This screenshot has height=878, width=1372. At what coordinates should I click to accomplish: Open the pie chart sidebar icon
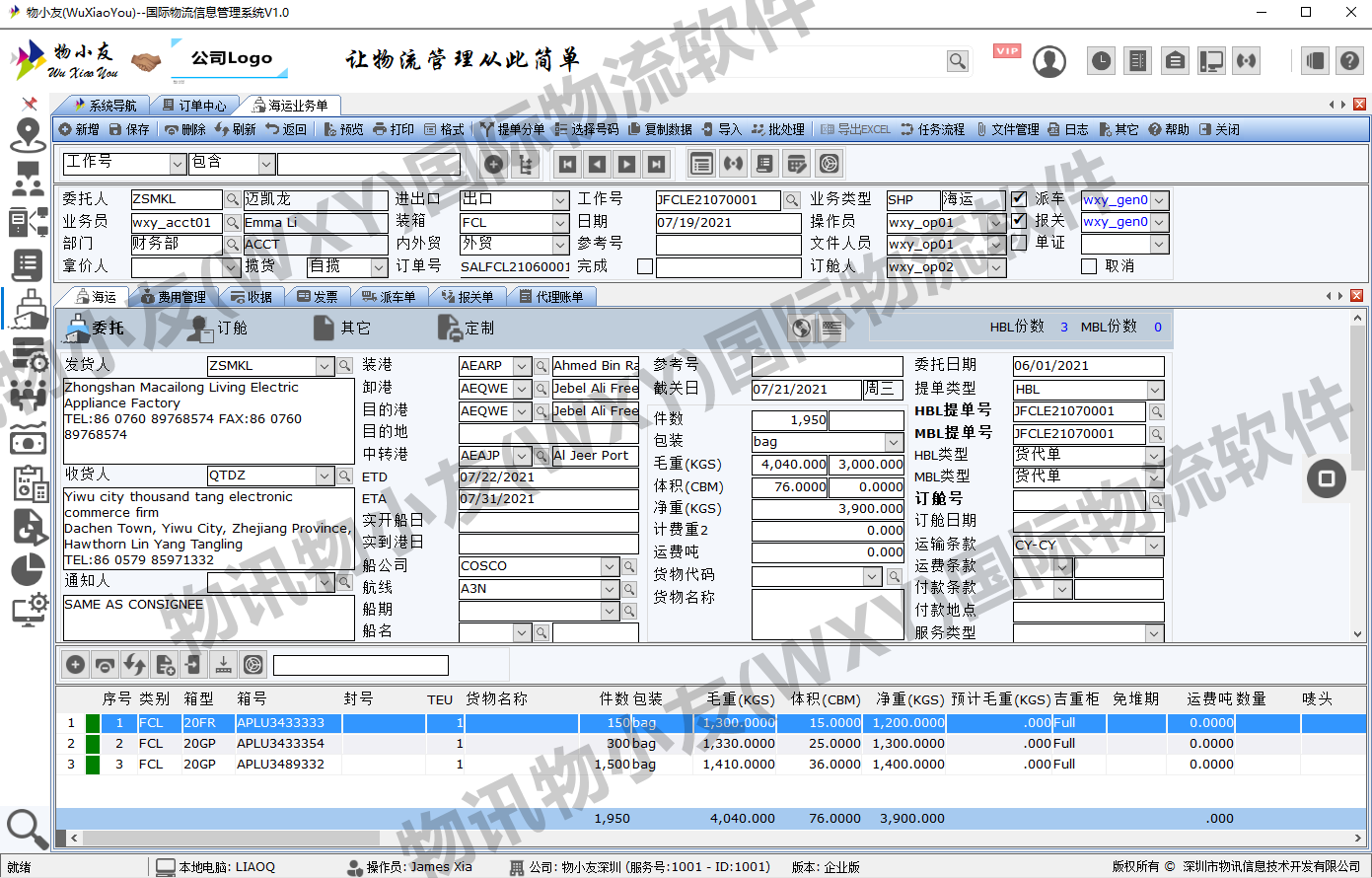pyautogui.click(x=28, y=569)
